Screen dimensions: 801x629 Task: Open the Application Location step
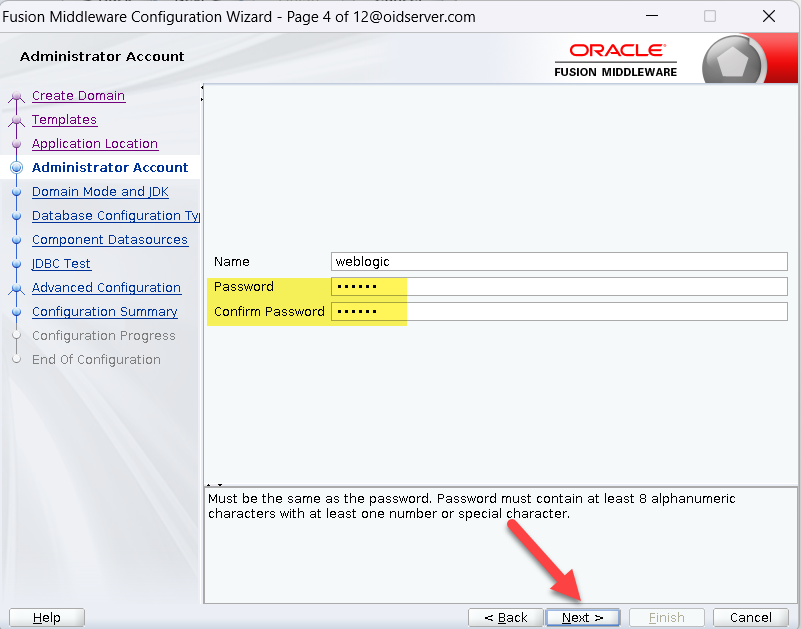click(x=95, y=144)
